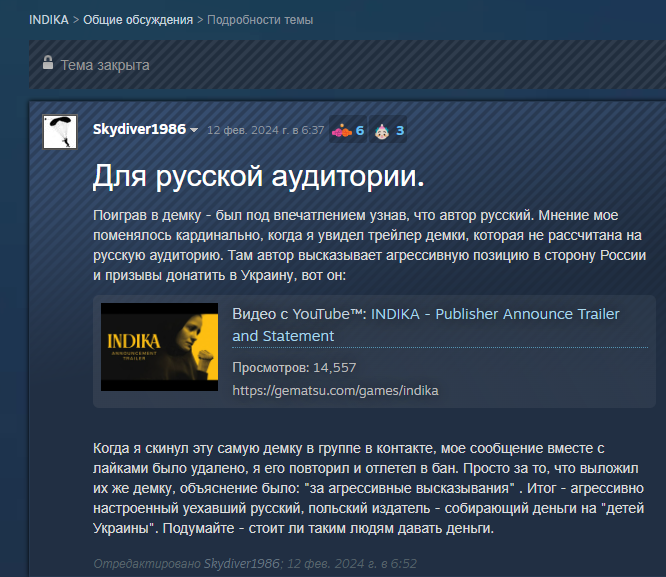
Task: Click the colorful fish award icon
Action: (x=342, y=131)
